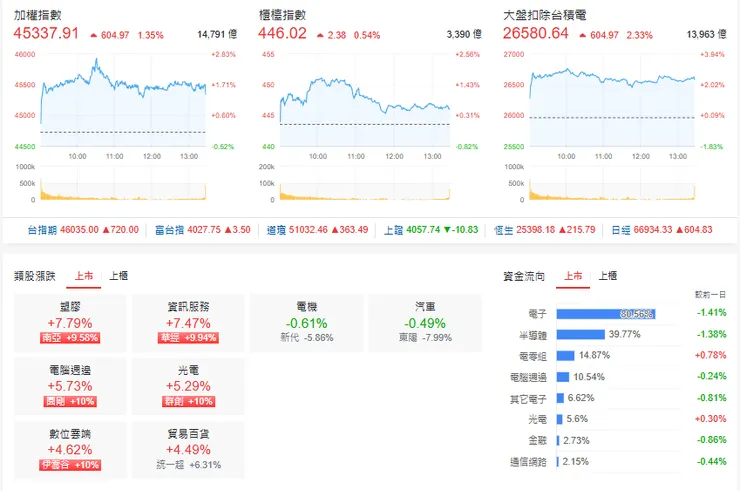Select the 上櫃 tab under 類股漲跌
Screen dimensions: 740x491
pyautogui.click(x=118, y=276)
